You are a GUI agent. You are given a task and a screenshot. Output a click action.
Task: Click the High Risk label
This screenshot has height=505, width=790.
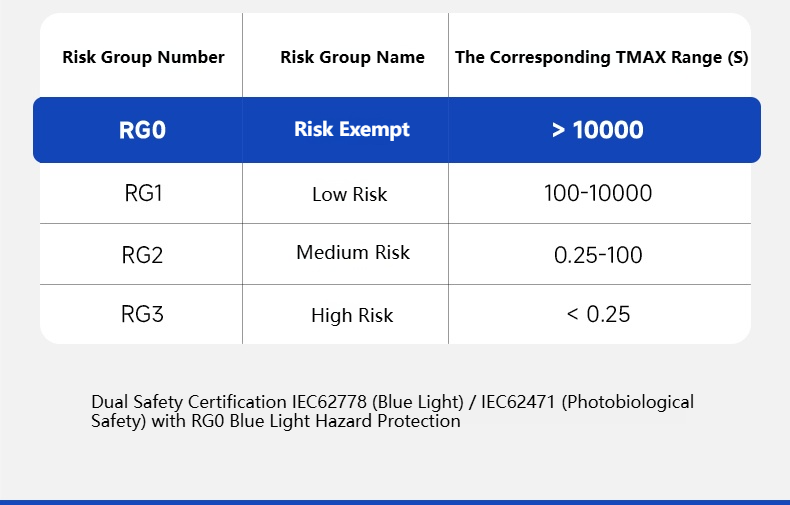click(352, 316)
